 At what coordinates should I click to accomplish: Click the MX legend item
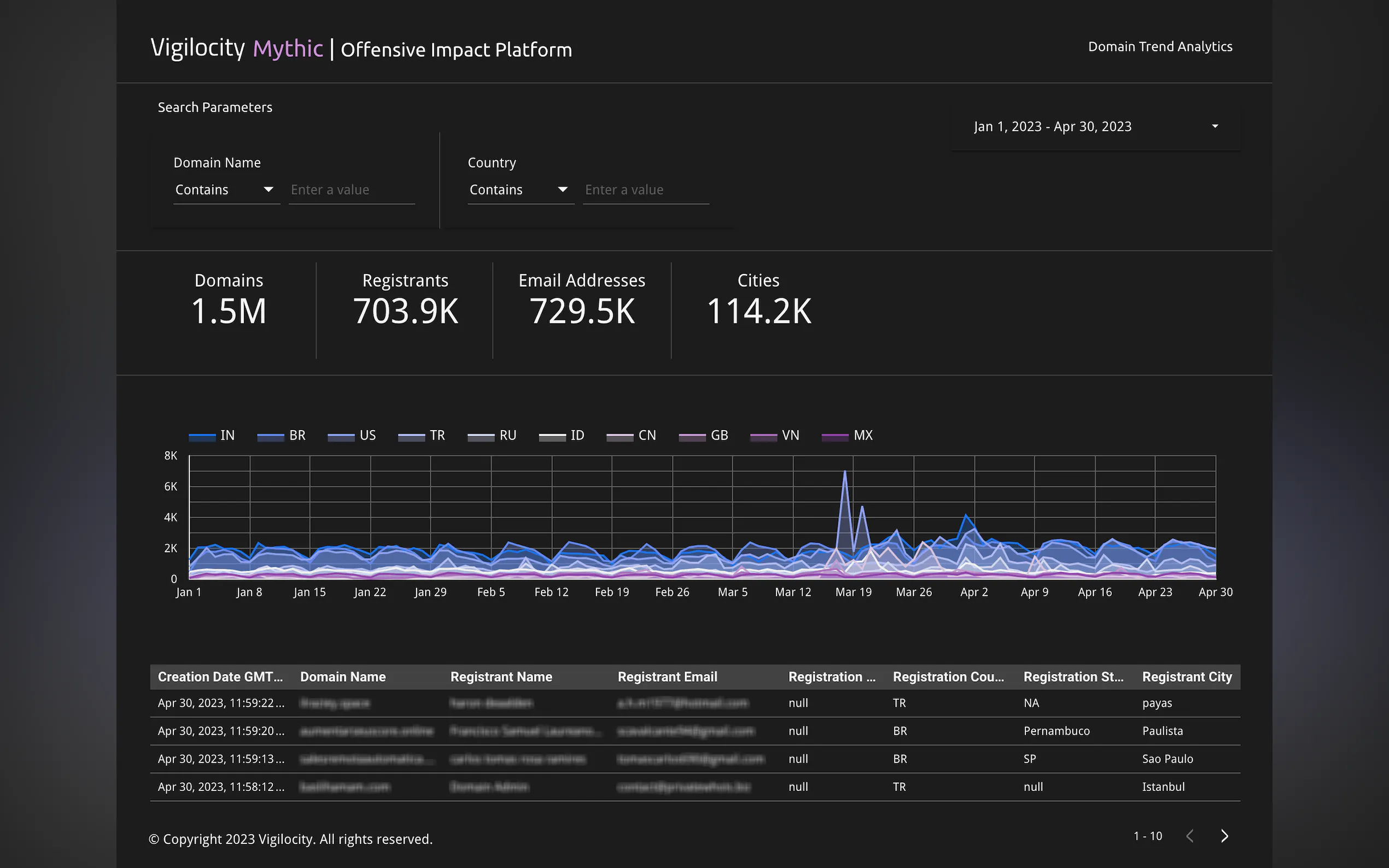pyautogui.click(x=862, y=436)
